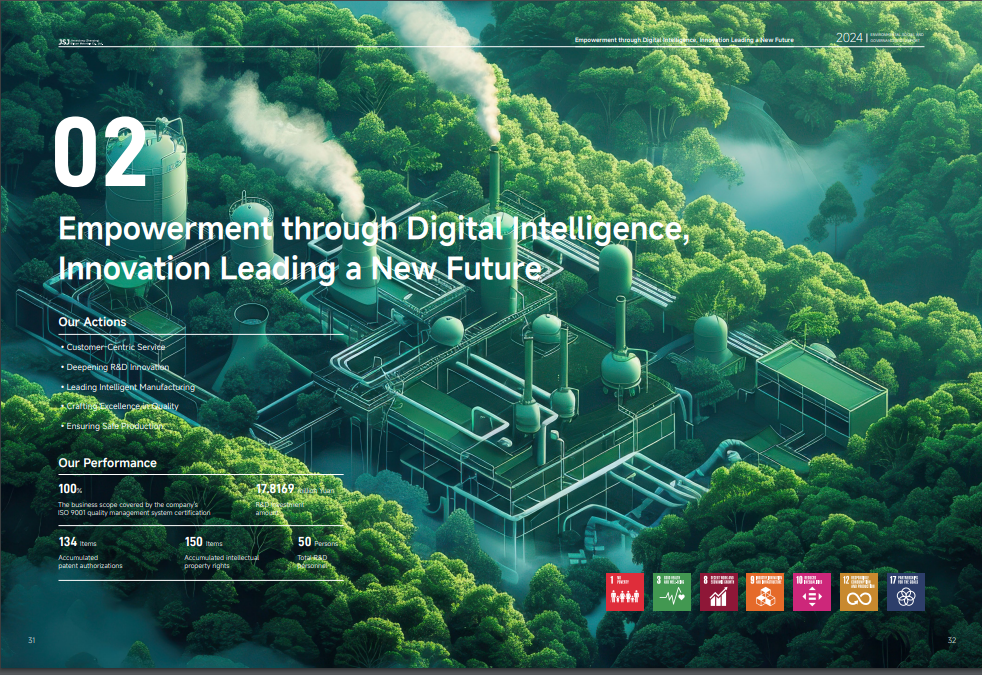Click the page number 32
This screenshot has height=675, width=982.
tap(951, 640)
